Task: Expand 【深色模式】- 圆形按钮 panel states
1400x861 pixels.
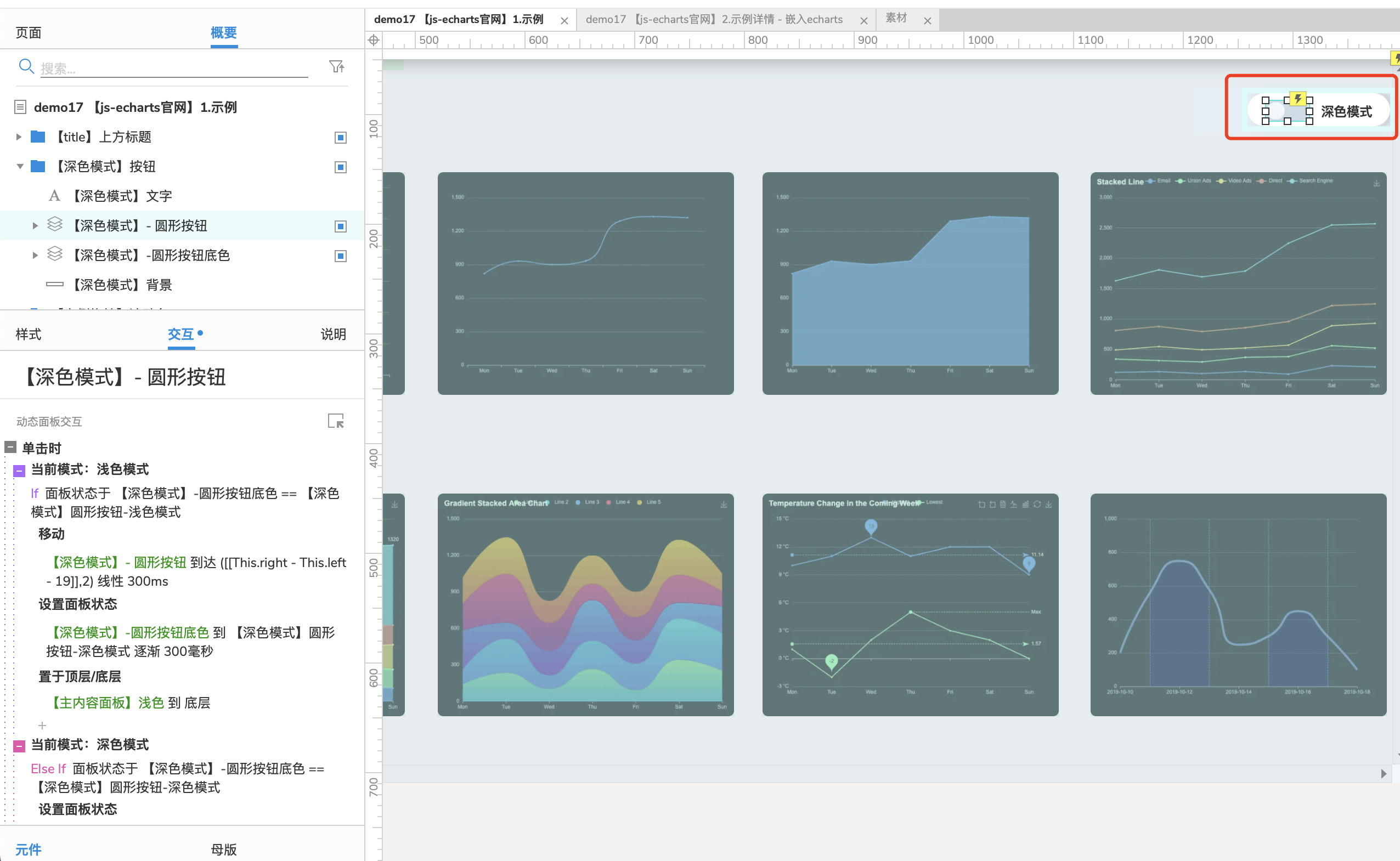Action: pos(35,225)
